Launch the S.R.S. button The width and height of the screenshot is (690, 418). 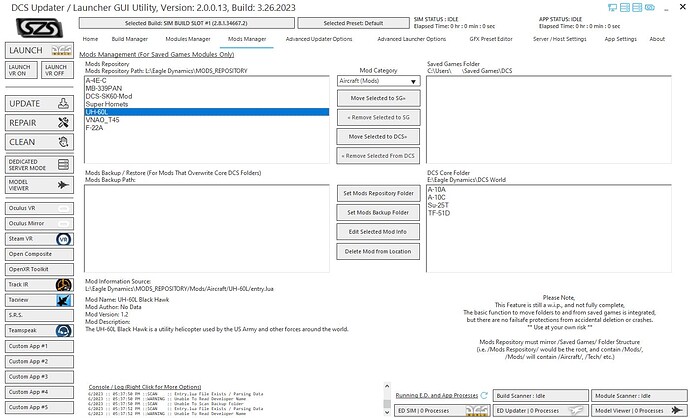(39, 315)
